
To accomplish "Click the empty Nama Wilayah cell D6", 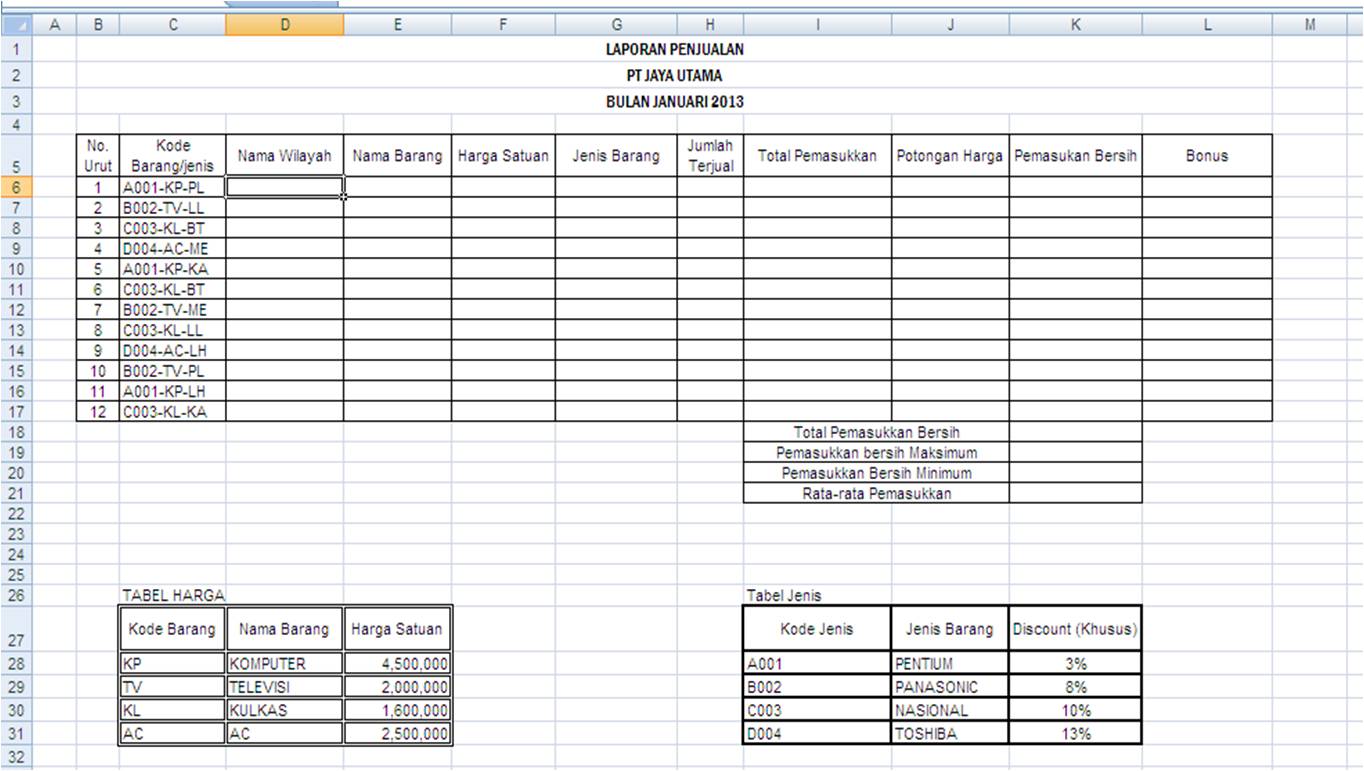I will point(285,187).
